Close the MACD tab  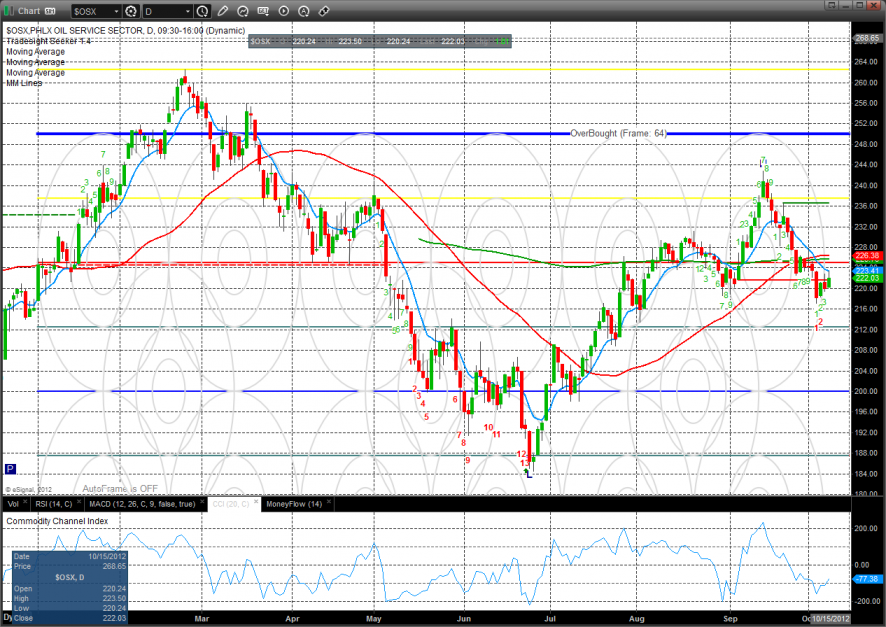pos(202,502)
